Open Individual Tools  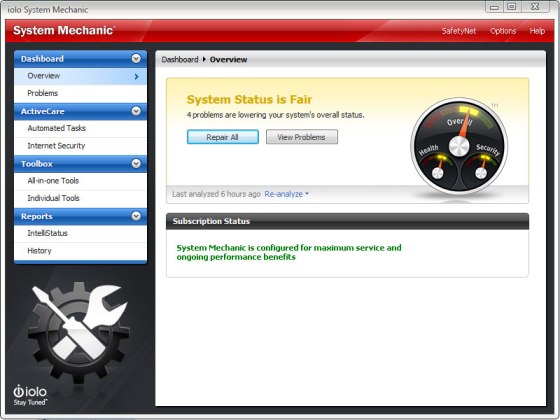80,198
